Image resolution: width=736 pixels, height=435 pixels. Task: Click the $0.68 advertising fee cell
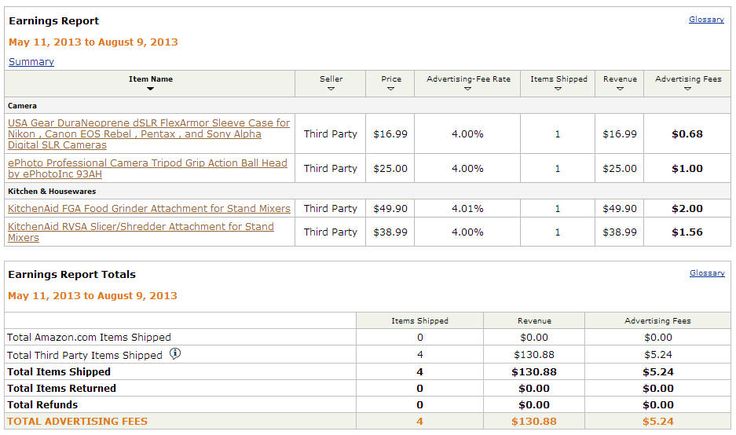(687, 134)
